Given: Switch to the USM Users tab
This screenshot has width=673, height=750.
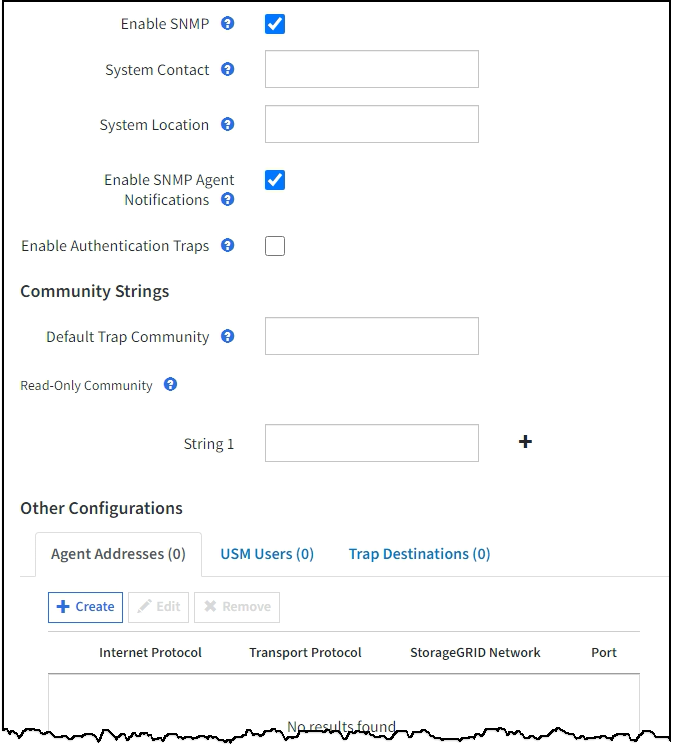Looking at the screenshot, I should pyautogui.click(x=267, y=554).
